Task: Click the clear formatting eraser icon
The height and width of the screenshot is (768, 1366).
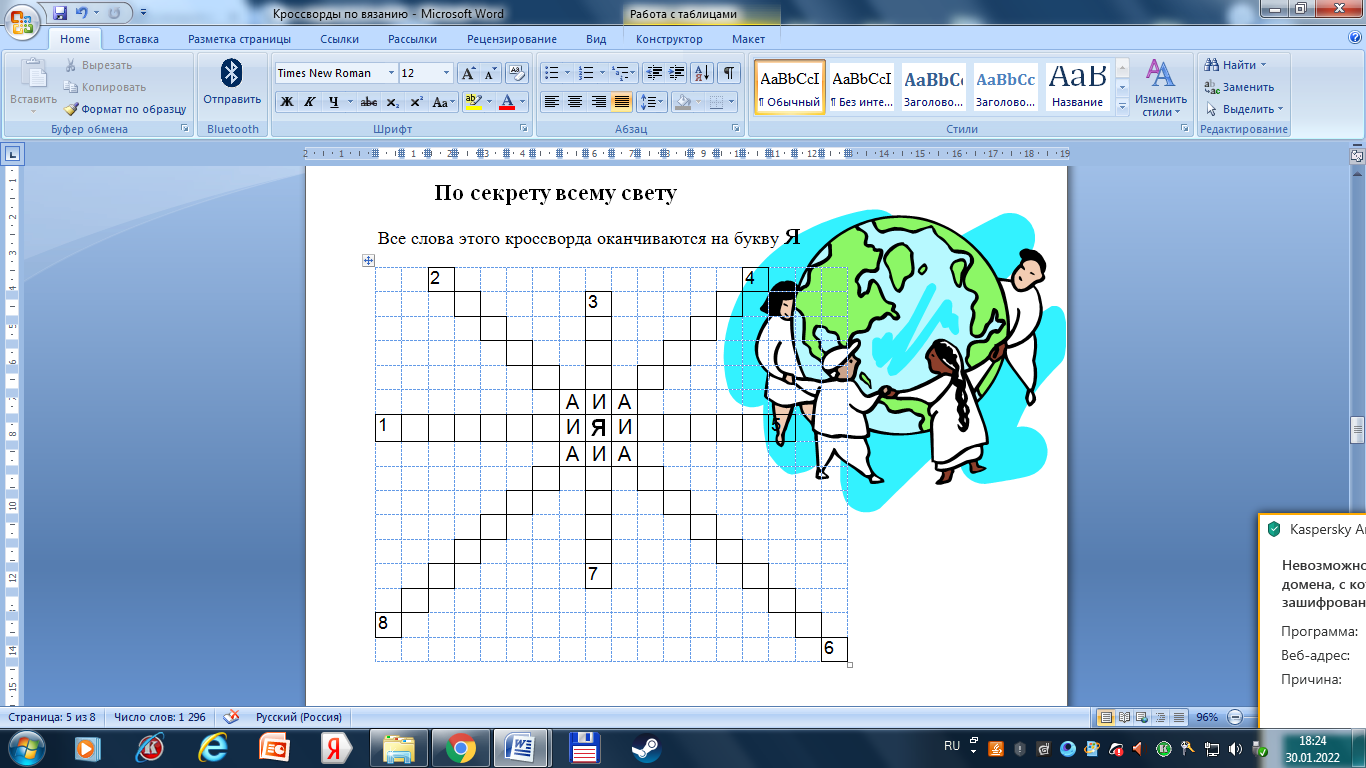Action: click(516, 73)
